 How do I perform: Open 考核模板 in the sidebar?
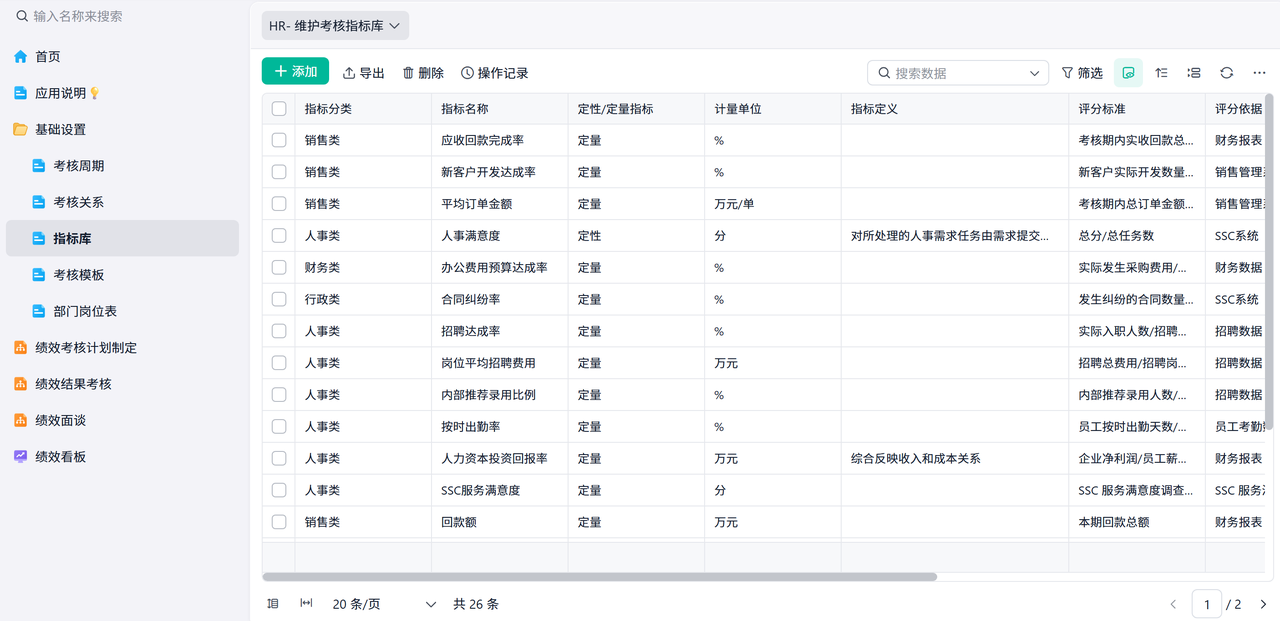tap(122, 275)
